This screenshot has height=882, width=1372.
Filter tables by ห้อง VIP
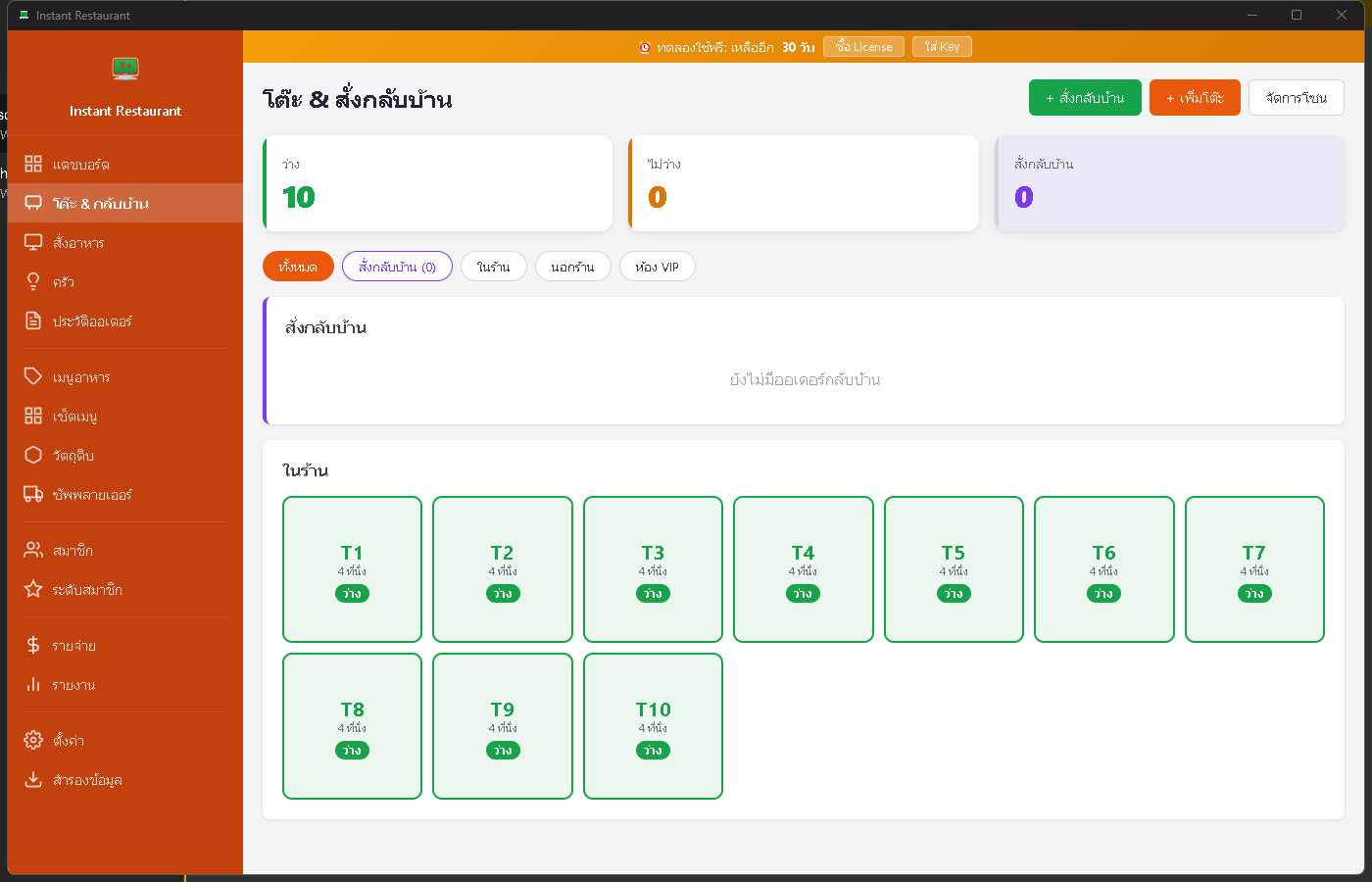coord(657,267)
